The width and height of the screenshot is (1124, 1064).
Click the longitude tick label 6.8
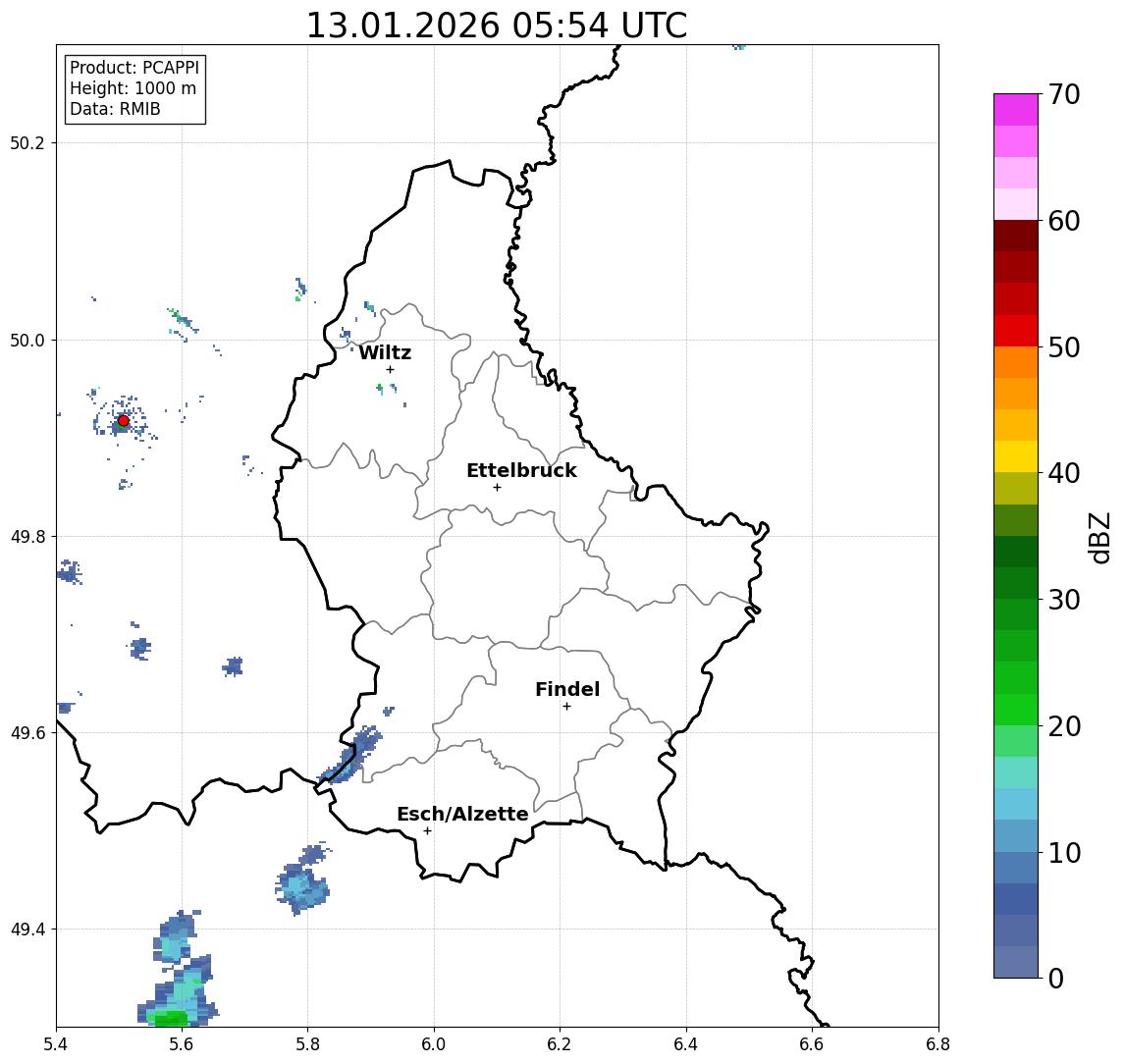coord(937,1044)
